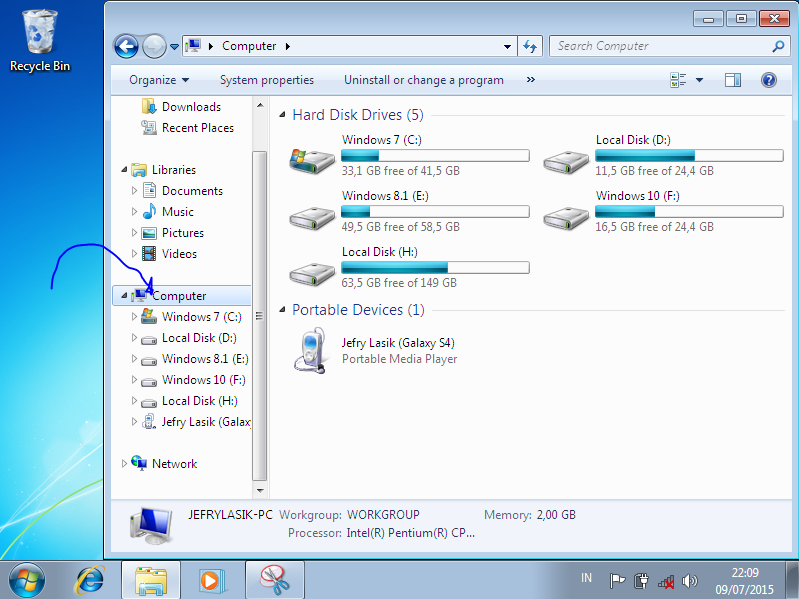Click navigation pane scroll up arrow
799x599 pixels.
[x=260, y=105]
